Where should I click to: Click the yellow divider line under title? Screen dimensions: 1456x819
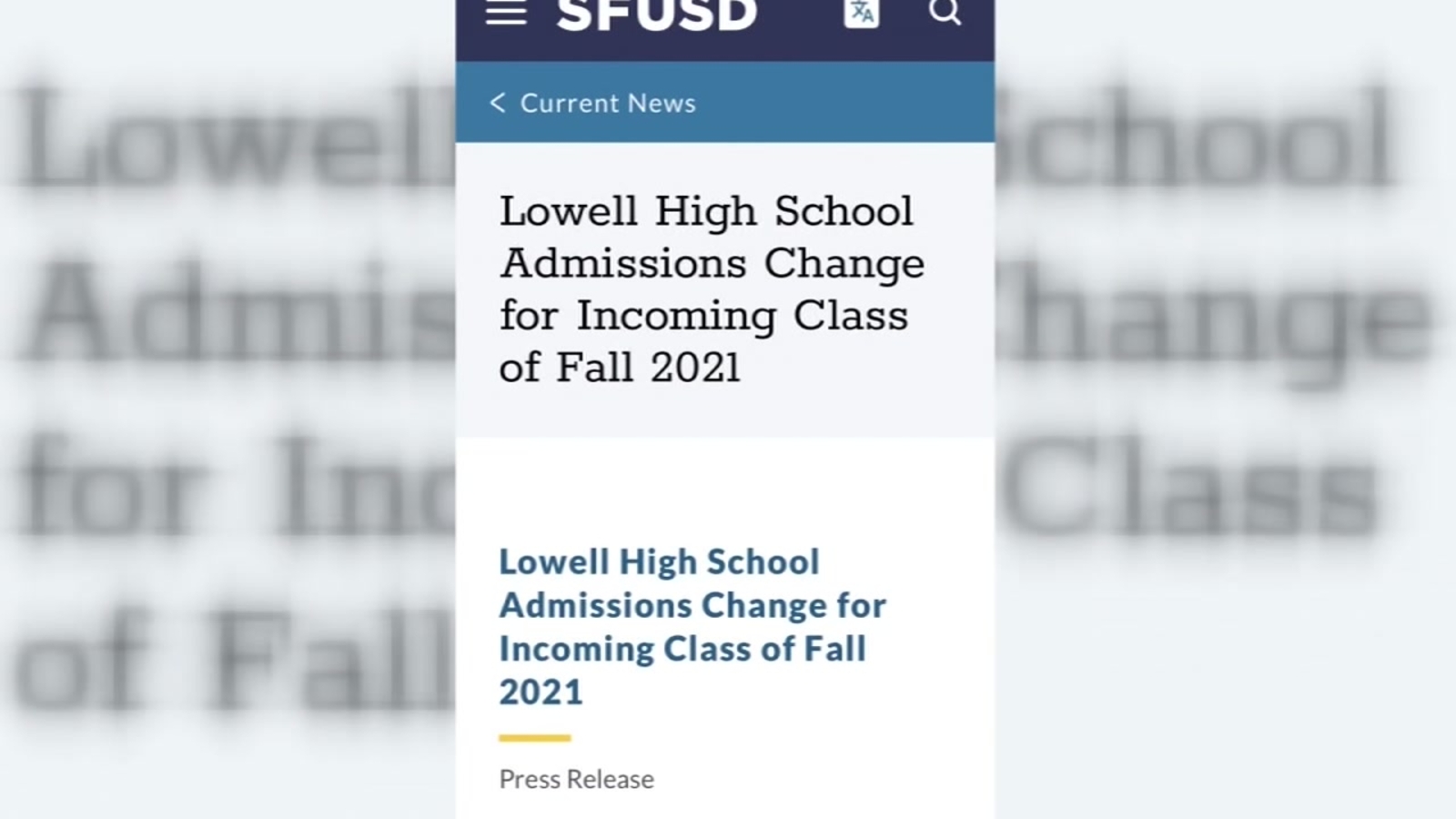pos(534,738)
